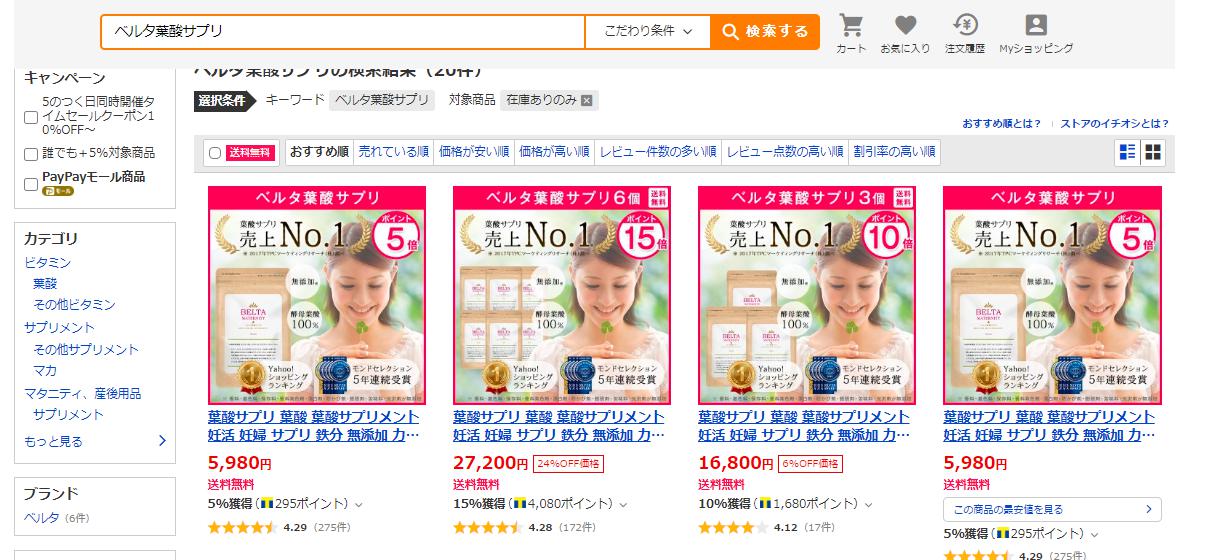1217x560 pixels.
Task: Enable the PayPayモール商品 checkbox
Action: click(x=31, y=184)
